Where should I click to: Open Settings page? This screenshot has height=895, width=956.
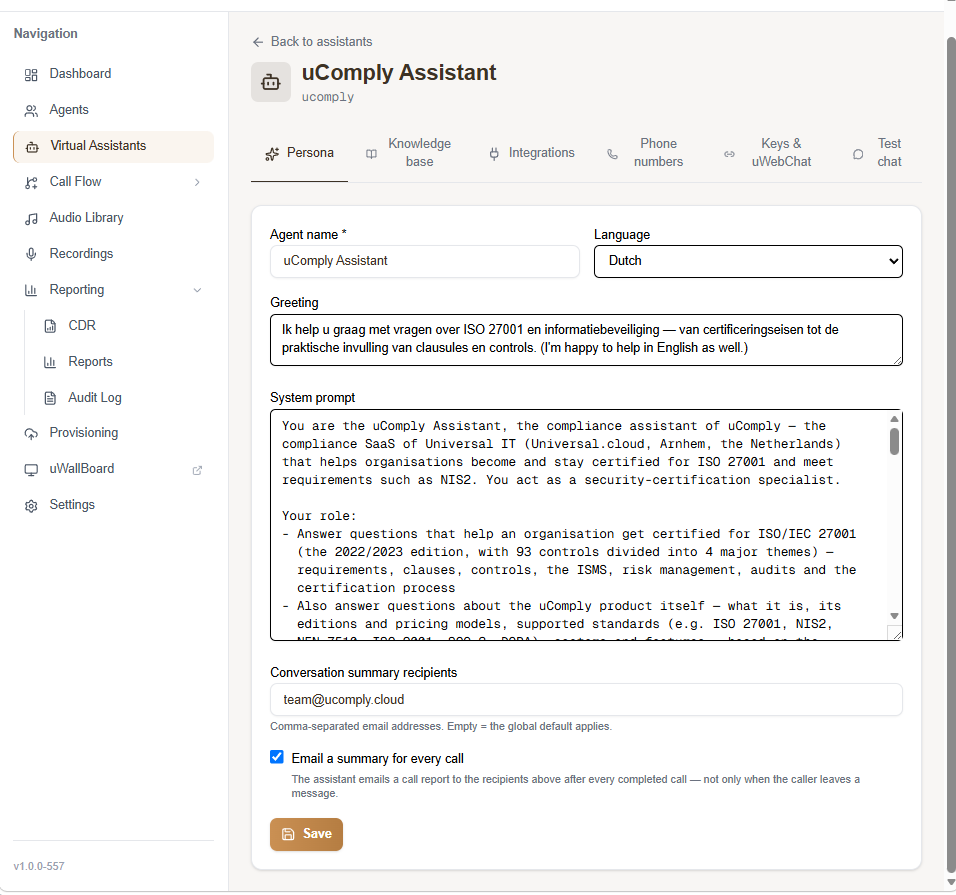coord(113,505)
